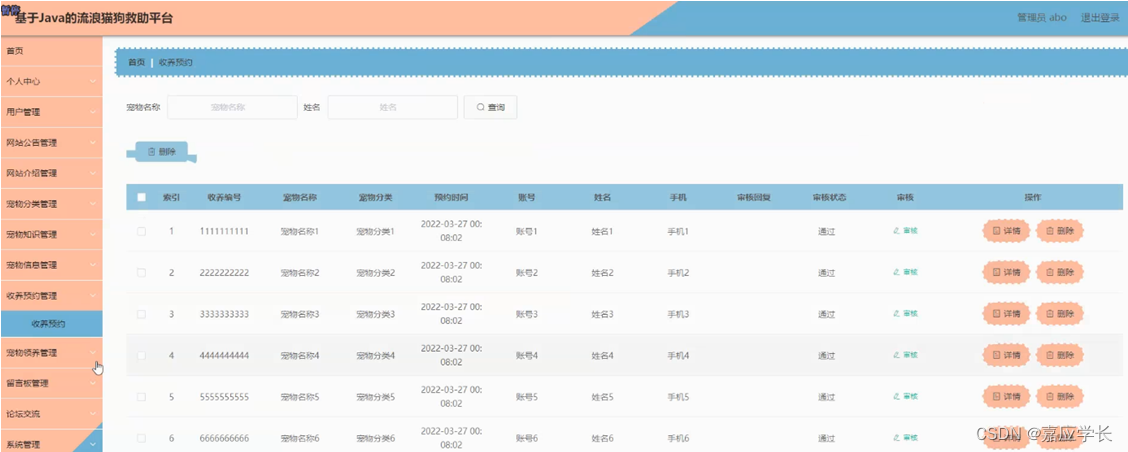Click the bulk 删除 button above the table

[x=161, y=152]
